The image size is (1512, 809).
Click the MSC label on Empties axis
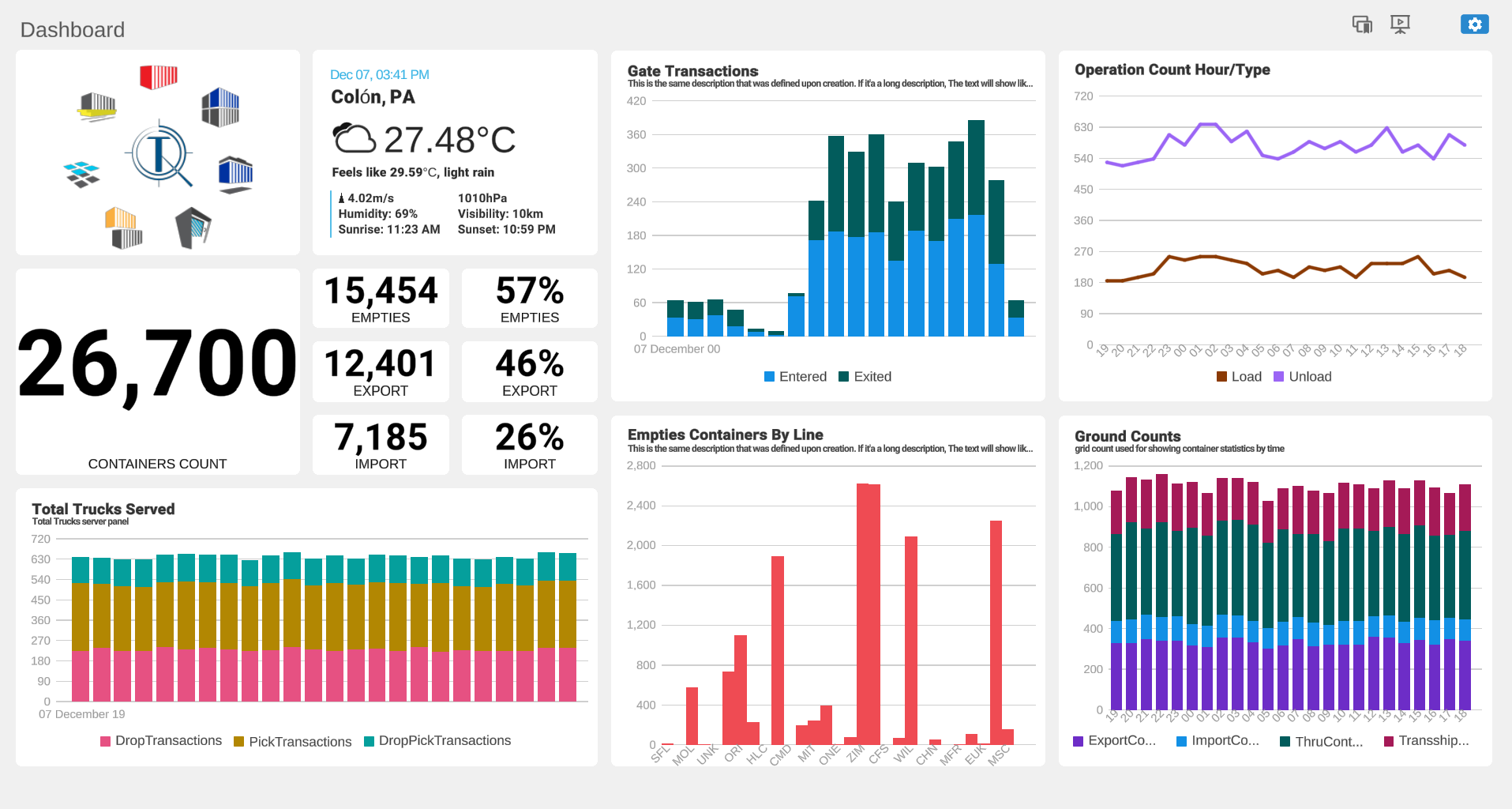(999, 755)
